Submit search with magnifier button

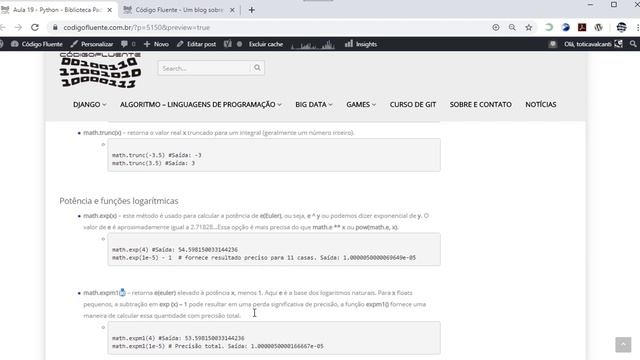click(257, 68)
